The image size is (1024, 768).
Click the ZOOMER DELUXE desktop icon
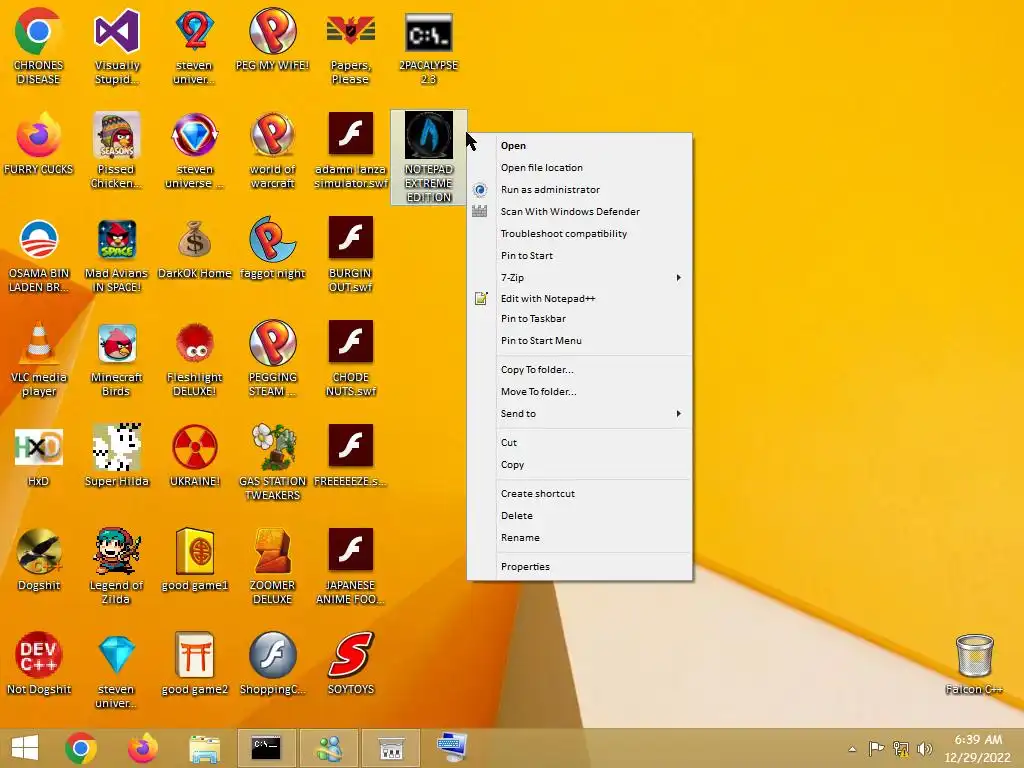click(273, 567)
